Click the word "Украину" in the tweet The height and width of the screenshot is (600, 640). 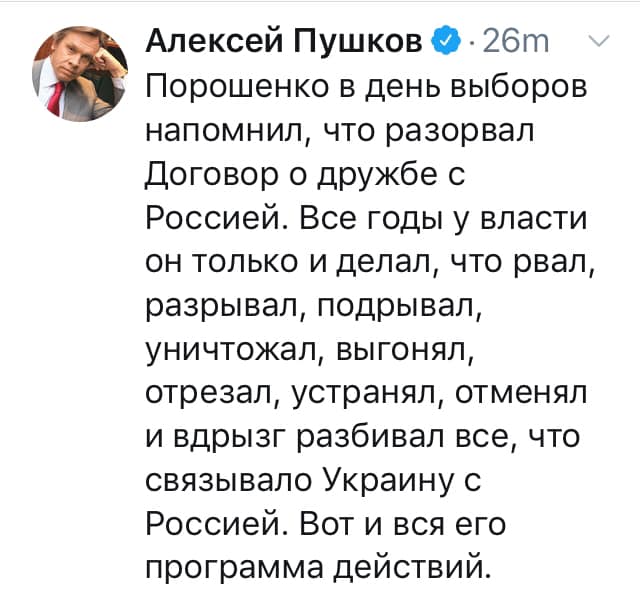(389, 480)
